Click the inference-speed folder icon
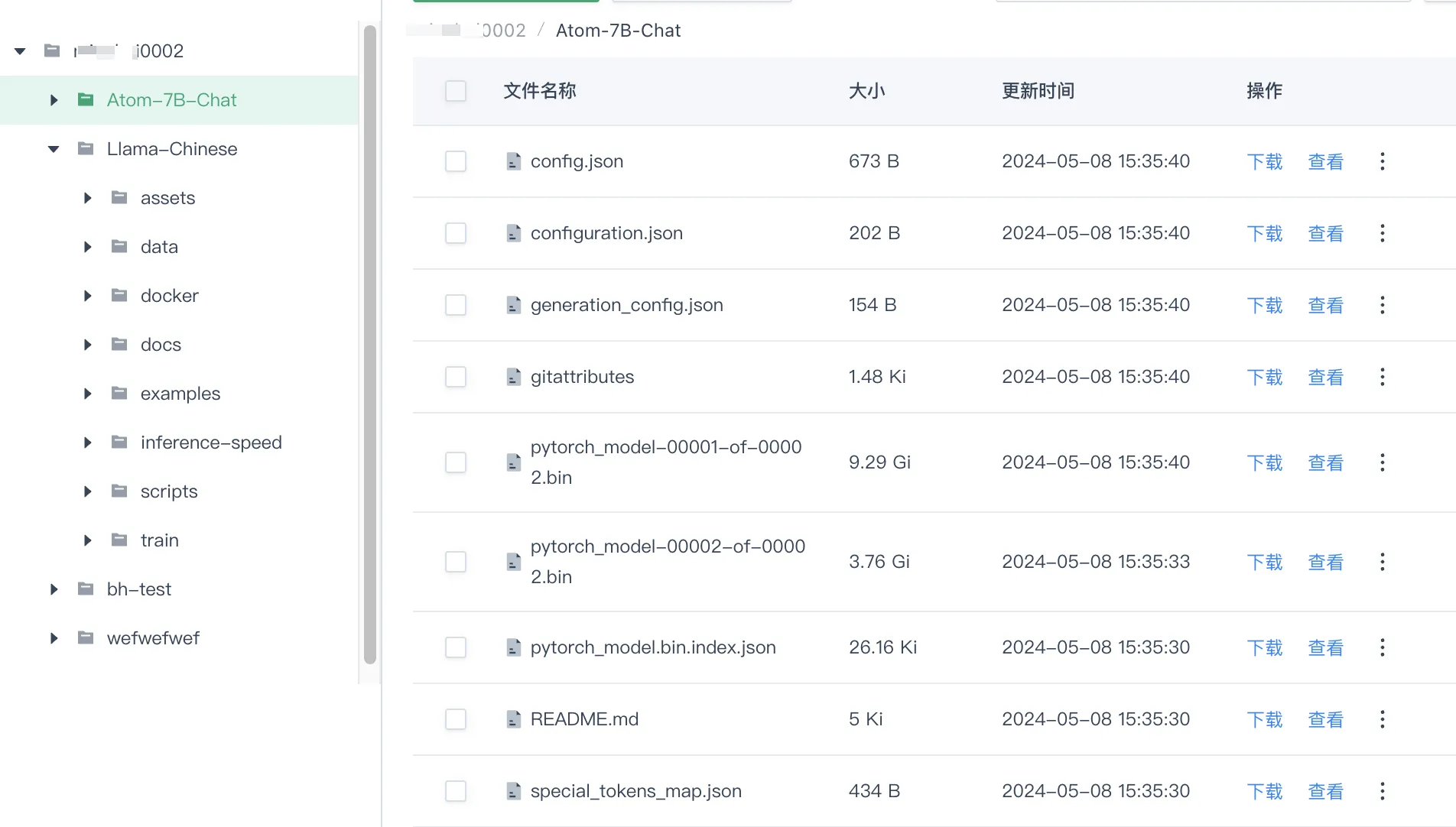Viewport: 1456px width, 827px height. [119, 442]
